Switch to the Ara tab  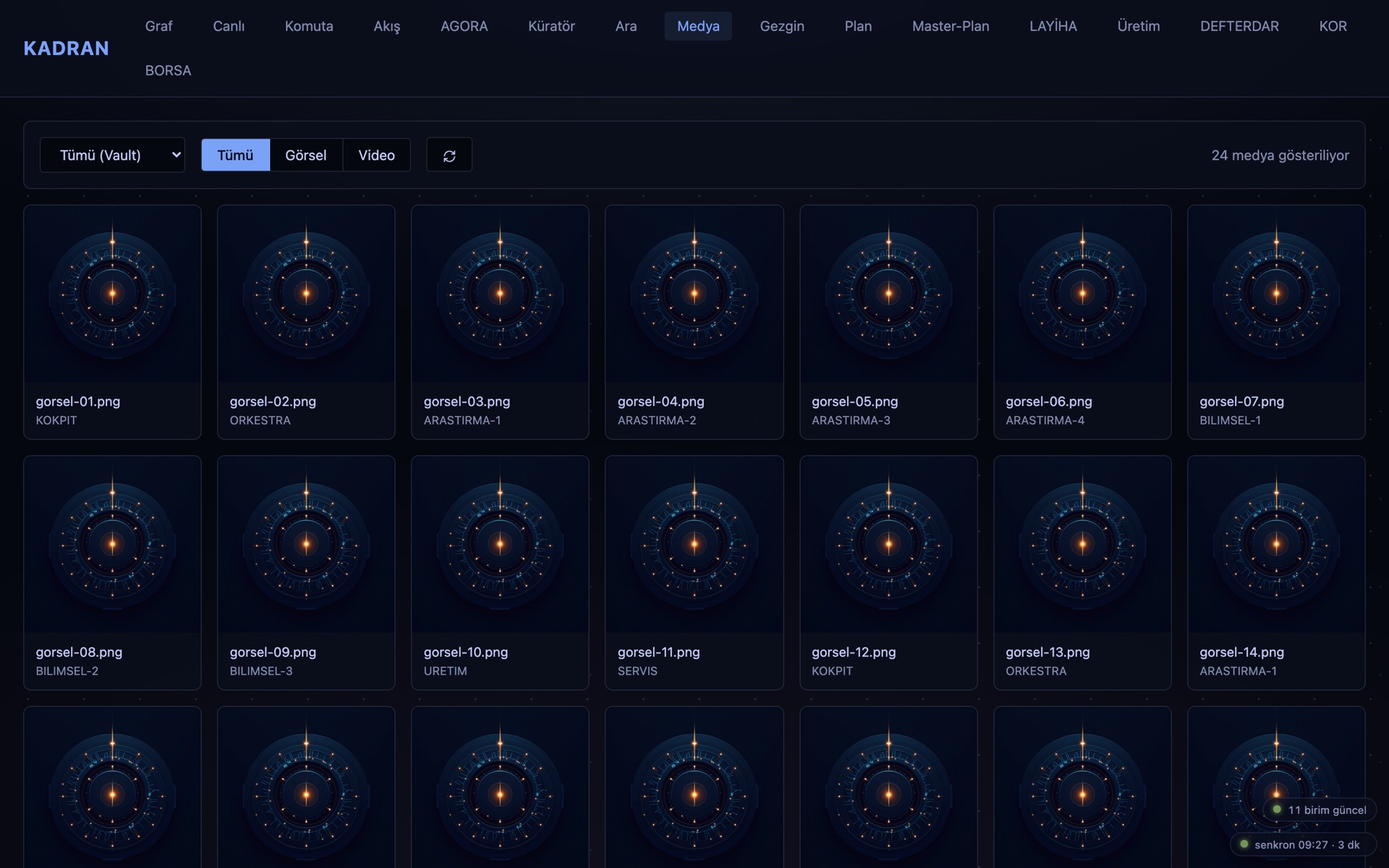tap(626, 26)
